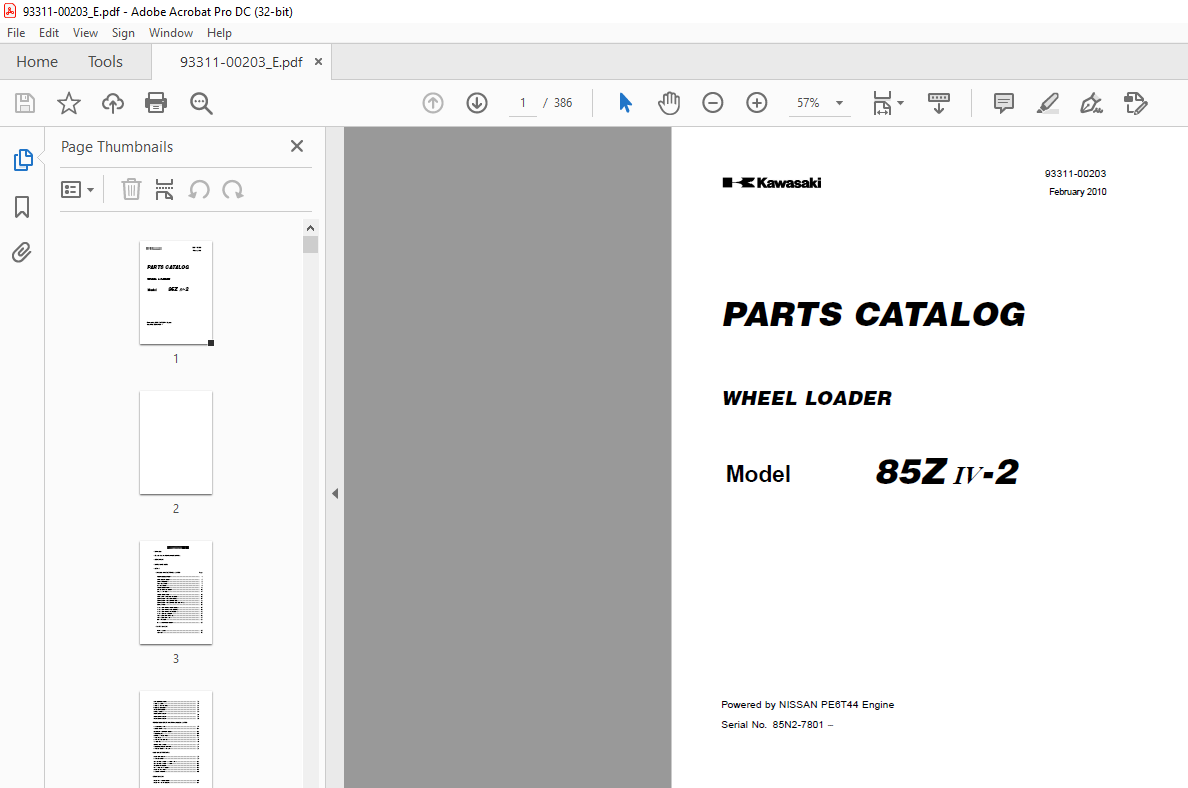Click the 85Z IV-2 model number text
Image resolution: width=1188 pixels, height=788 pixels.
click(x=947, y=472)
